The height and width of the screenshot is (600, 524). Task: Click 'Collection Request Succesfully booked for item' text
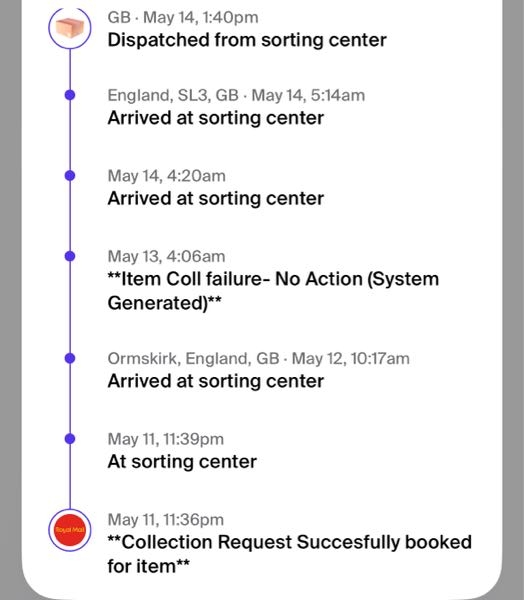289,554
